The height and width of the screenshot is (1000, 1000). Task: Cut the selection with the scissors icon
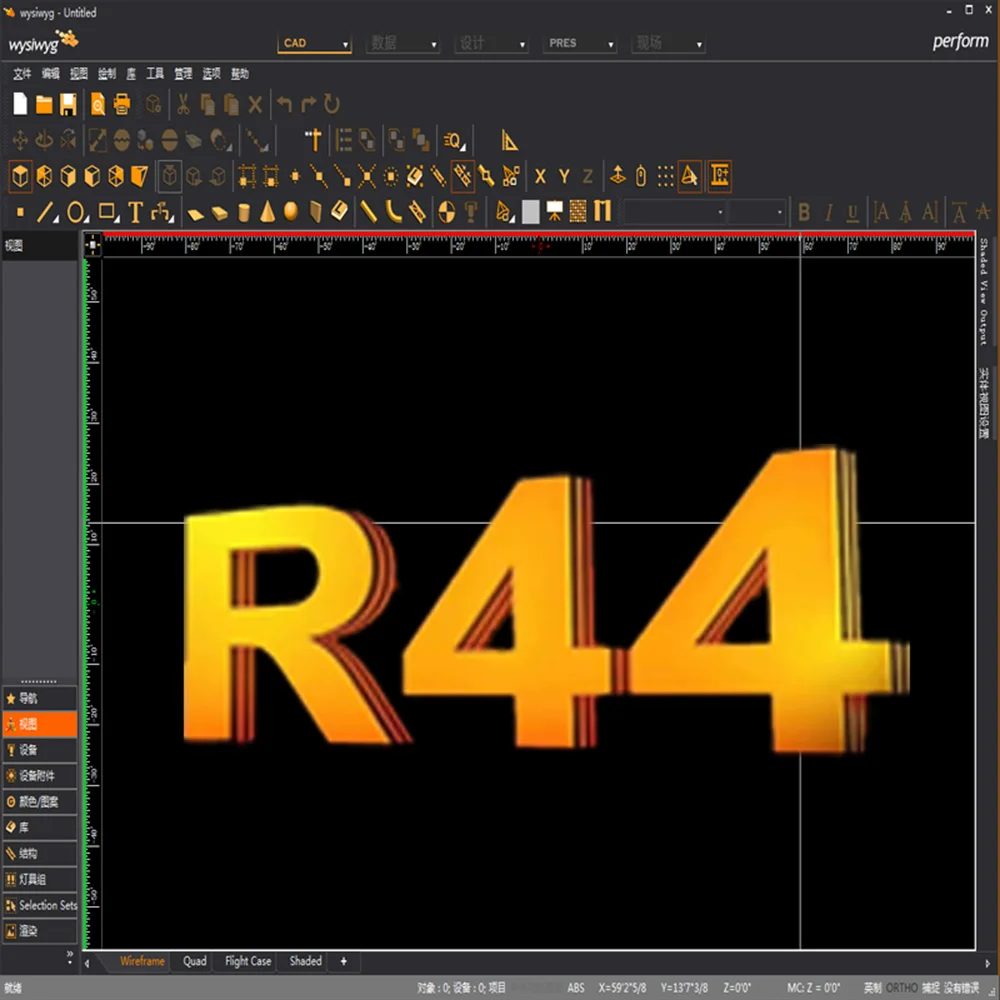(x=184, y=104)
